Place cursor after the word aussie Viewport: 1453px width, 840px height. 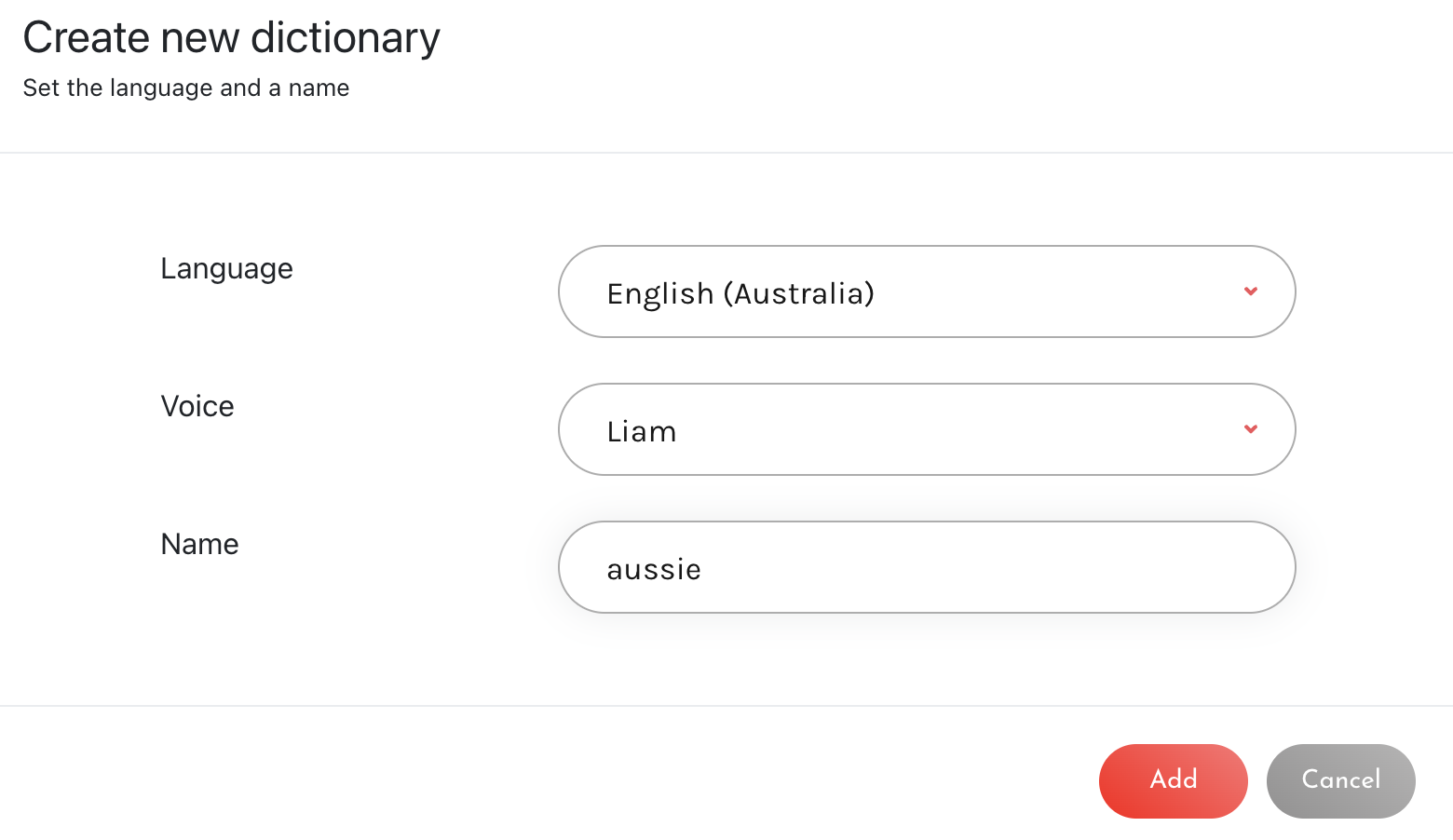pyautogui.click(x=704, y=569)
